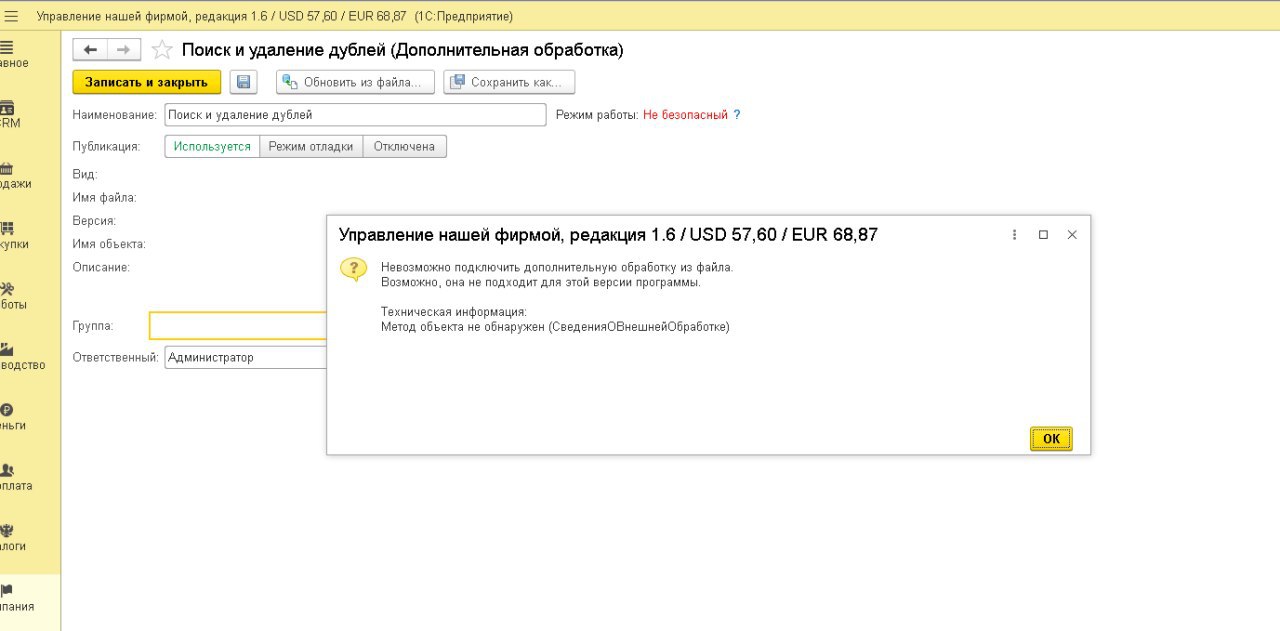
Task: Click the Техническая информация label
Action: tap(453, 312)
